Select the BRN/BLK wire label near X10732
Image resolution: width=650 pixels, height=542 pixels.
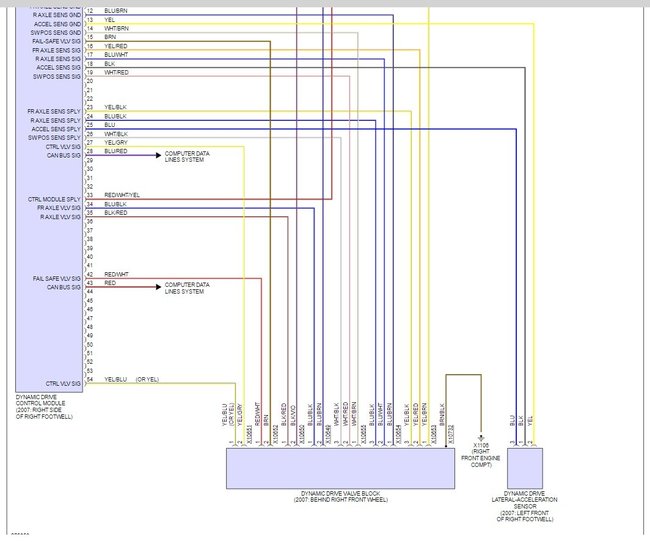pyautogui.click(x=442, y=415)
